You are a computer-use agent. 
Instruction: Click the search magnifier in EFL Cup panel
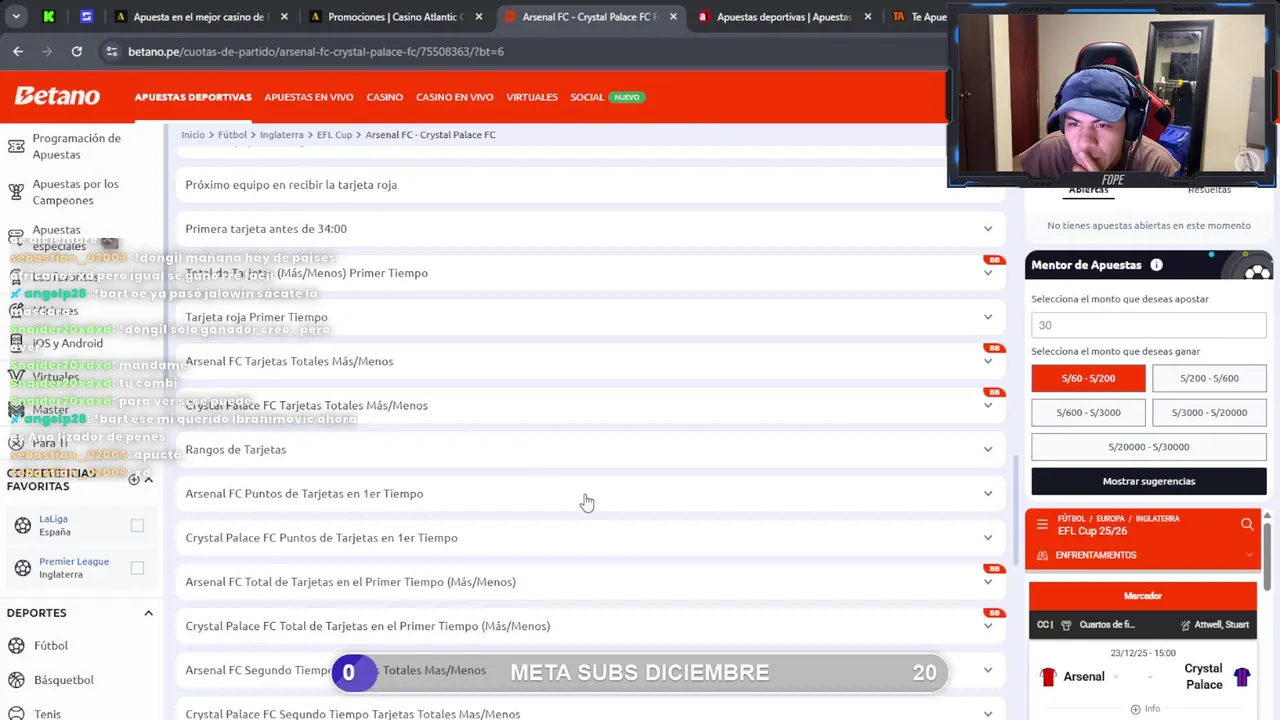coord(1247,524)
